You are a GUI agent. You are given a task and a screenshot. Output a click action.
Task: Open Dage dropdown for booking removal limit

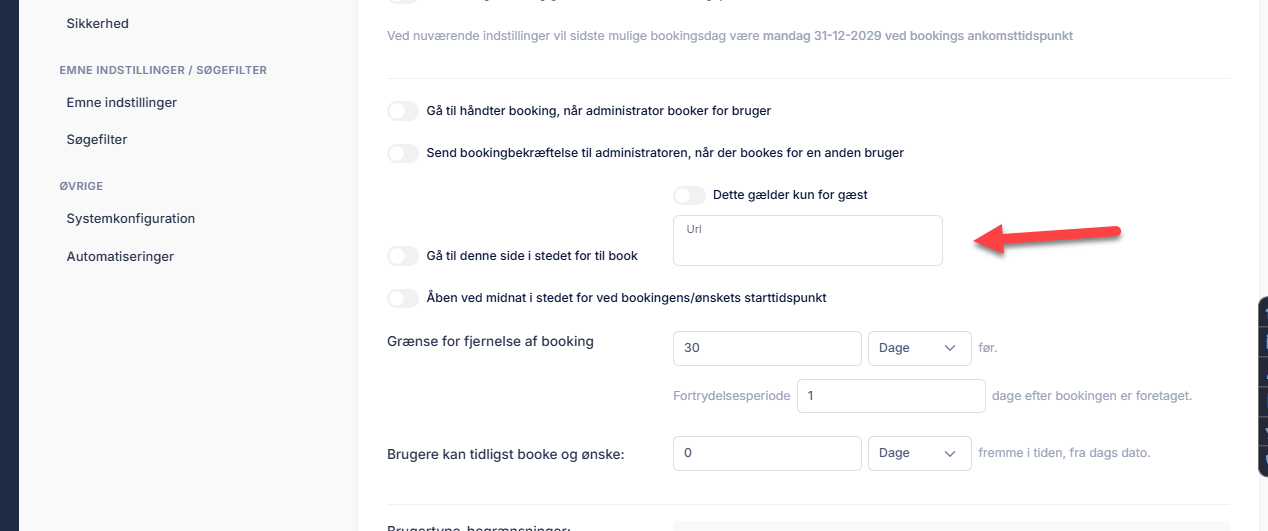click(919, 348)
